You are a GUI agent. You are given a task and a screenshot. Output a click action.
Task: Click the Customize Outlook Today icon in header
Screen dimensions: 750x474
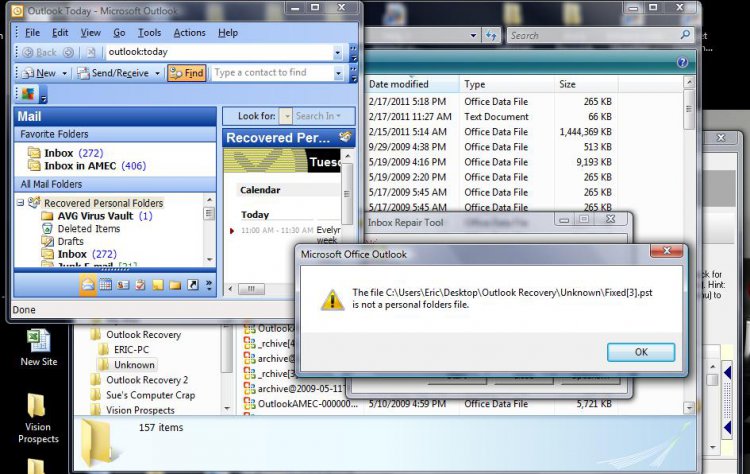tap(345, 137)
